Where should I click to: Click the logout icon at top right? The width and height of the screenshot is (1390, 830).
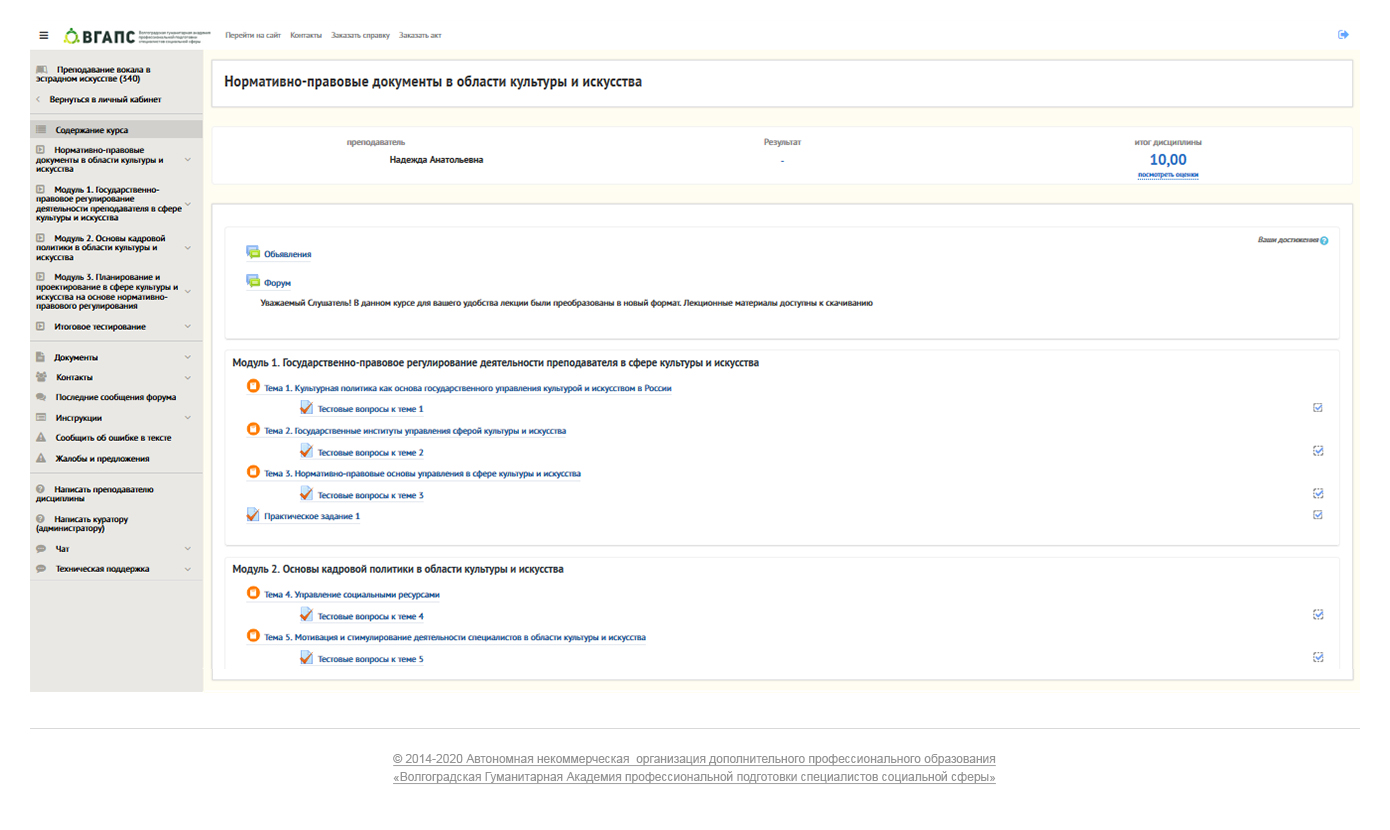click(1343, 35)
